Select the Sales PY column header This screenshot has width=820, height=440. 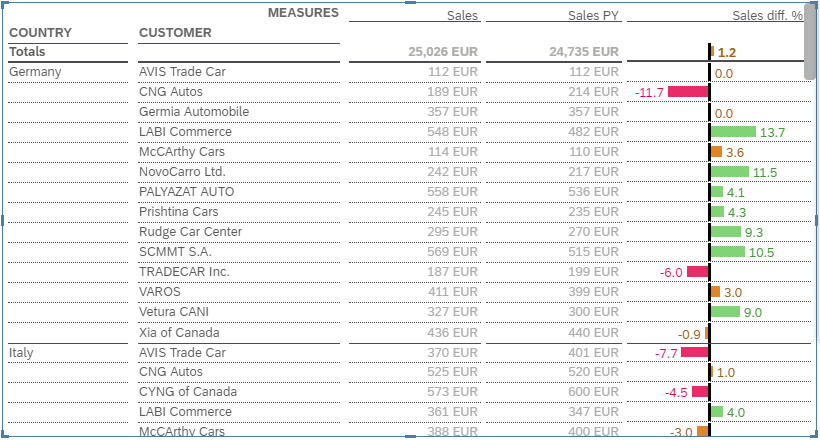[593, 16]
